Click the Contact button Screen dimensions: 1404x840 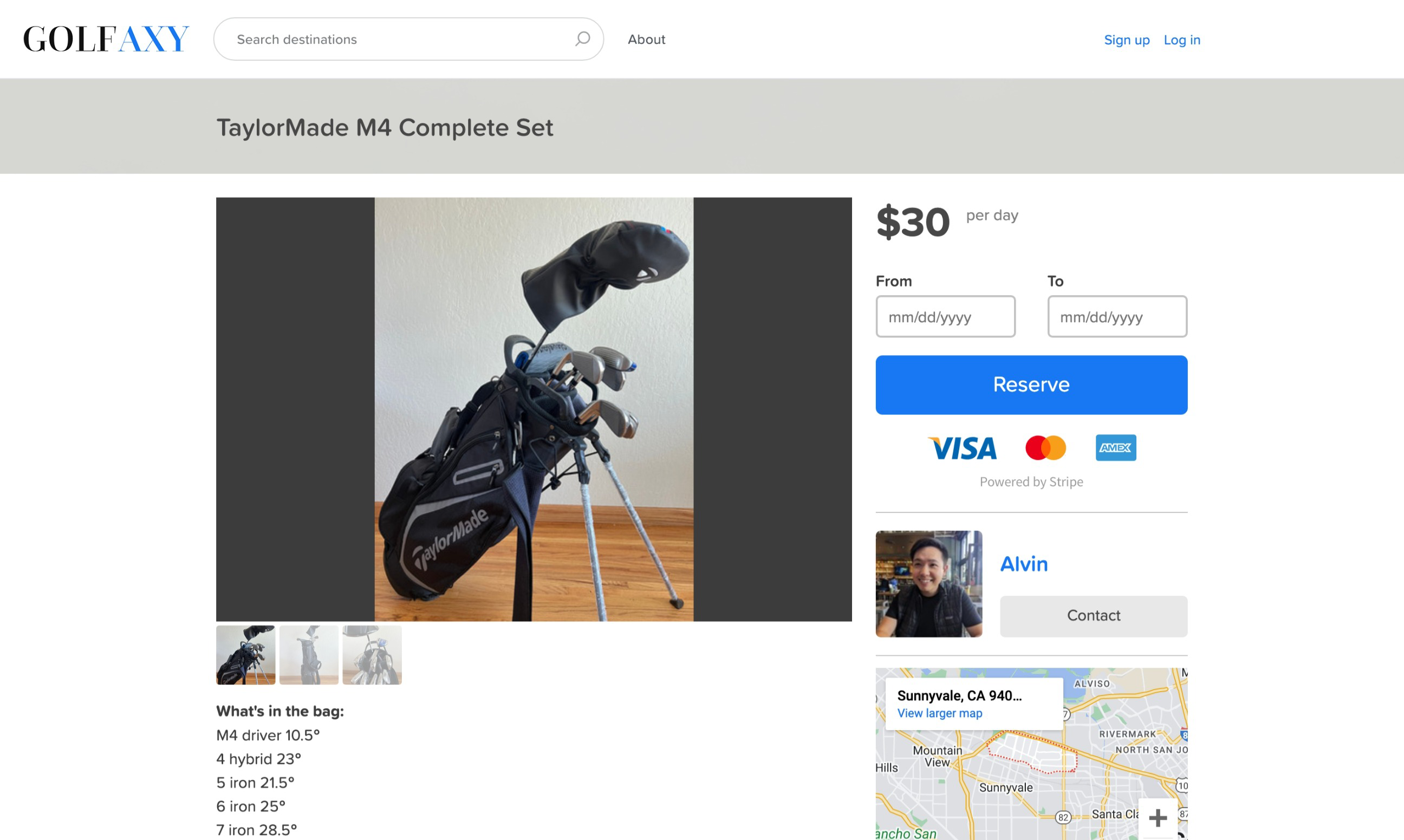[x=1093, y=616]
